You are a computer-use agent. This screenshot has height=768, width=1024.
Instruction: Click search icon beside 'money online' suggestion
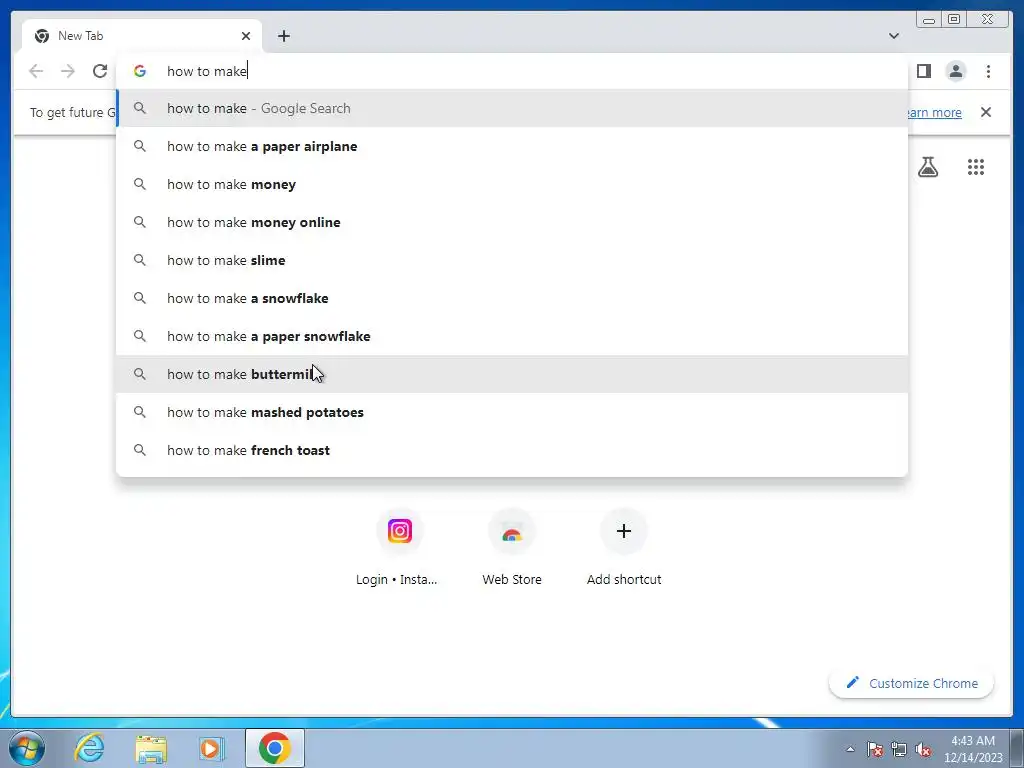(140, 222)
